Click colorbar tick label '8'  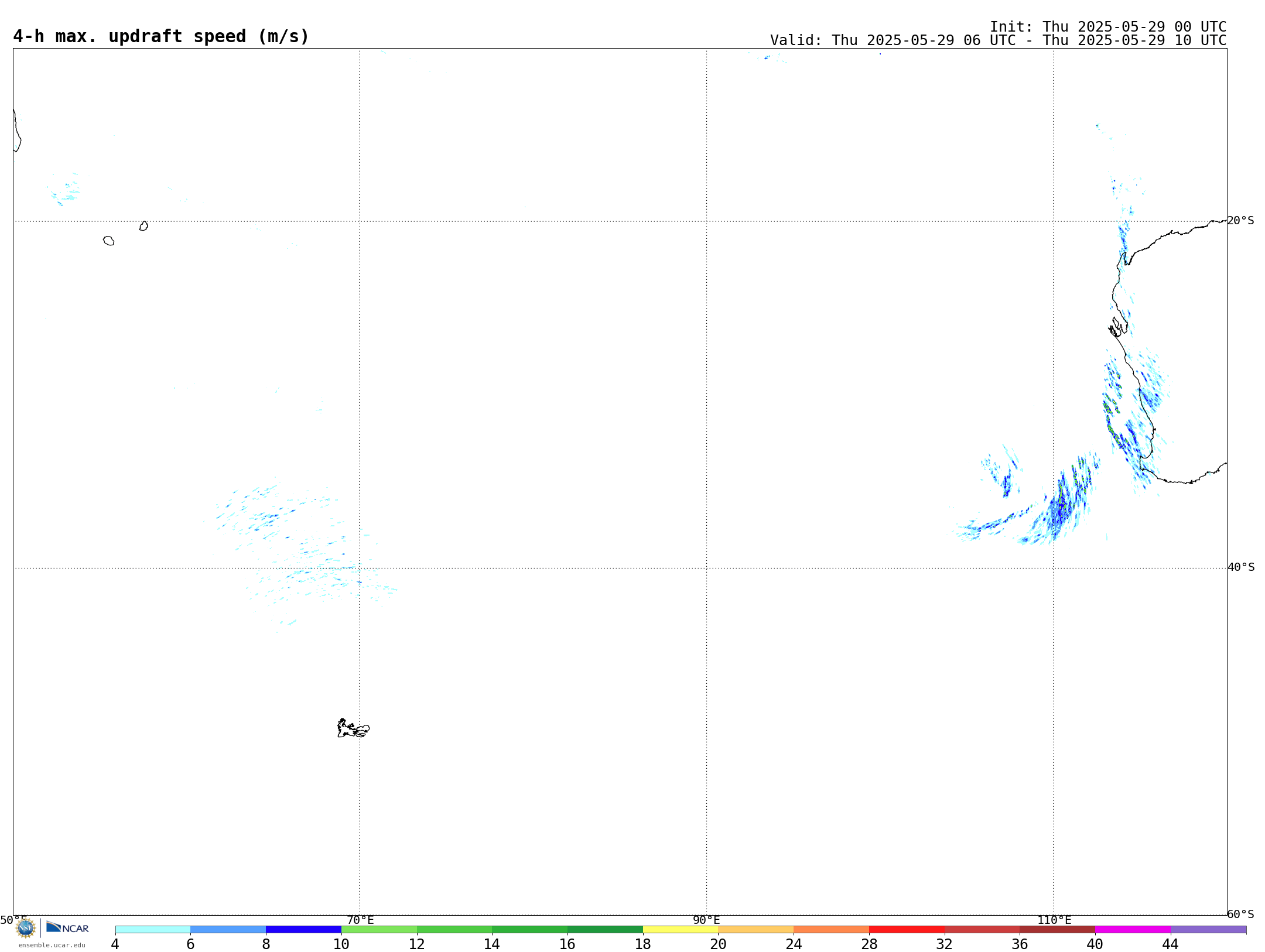(266, 944)
